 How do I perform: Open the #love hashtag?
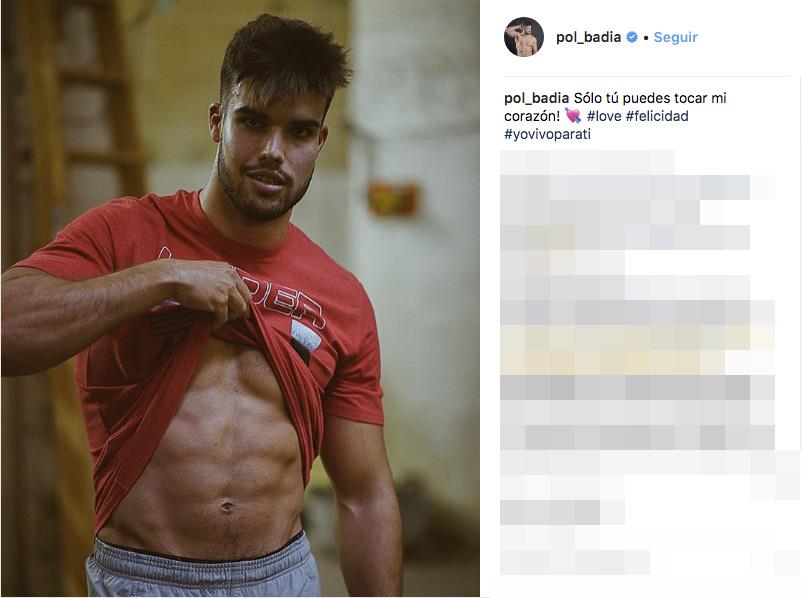click(x=604, y=116)
